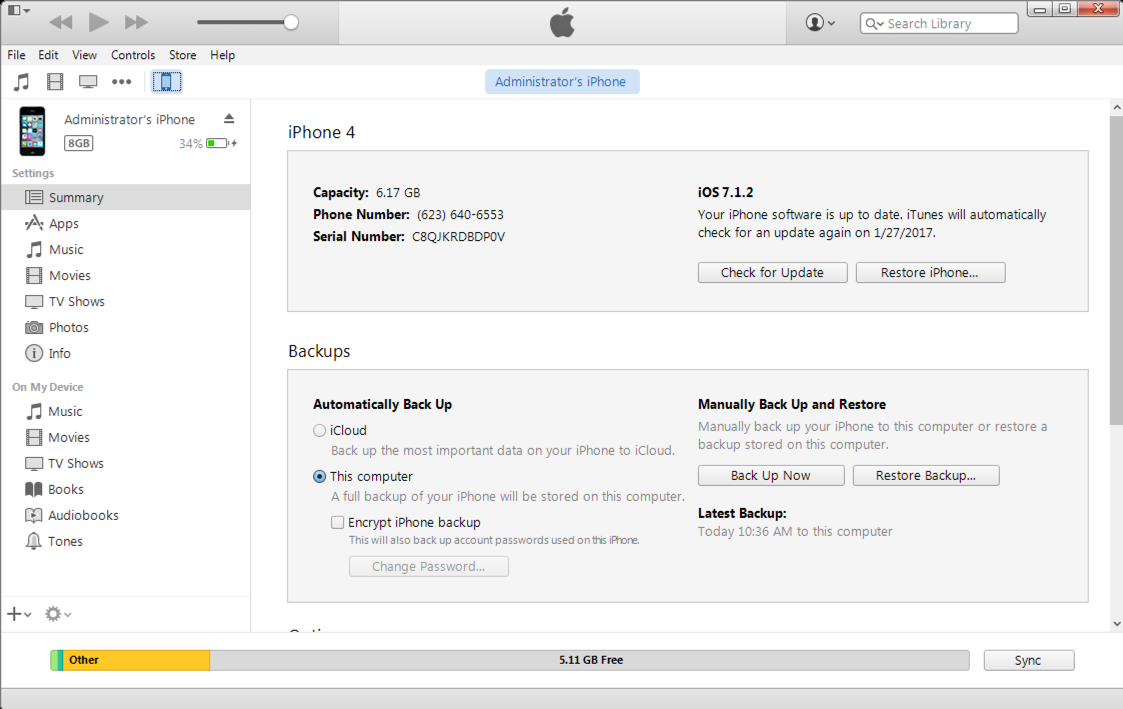
Task: Open Music under Settings
Action: click(x=126, y=249)
